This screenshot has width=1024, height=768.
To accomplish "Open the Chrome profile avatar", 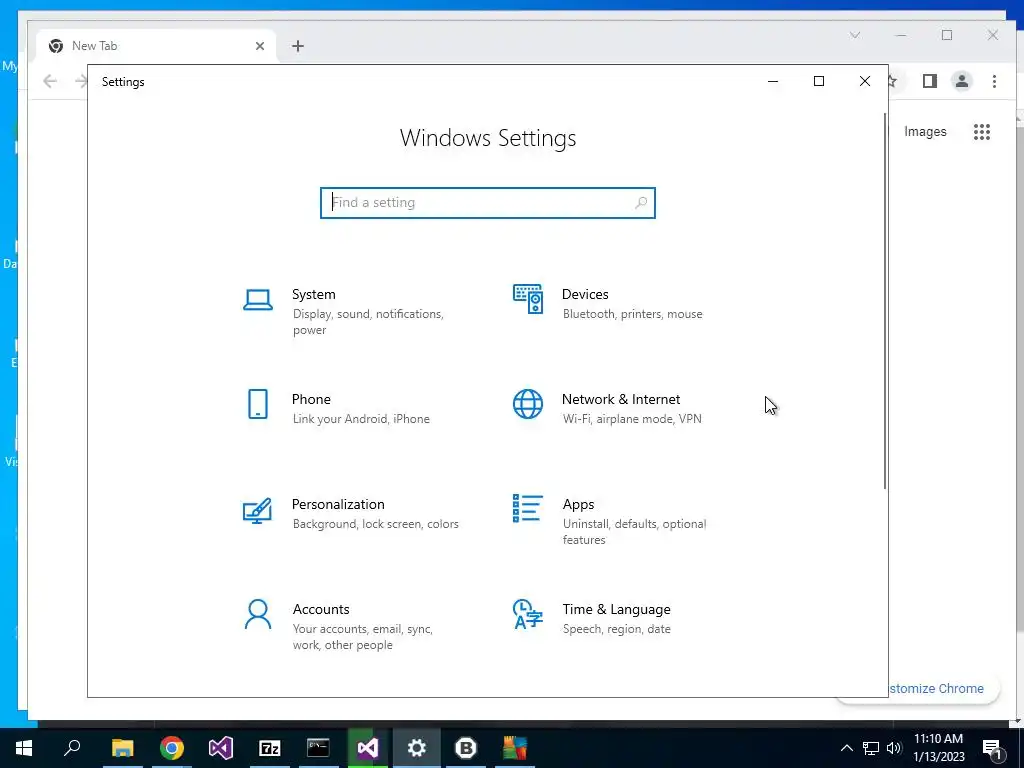I will [x=962, y=81].
